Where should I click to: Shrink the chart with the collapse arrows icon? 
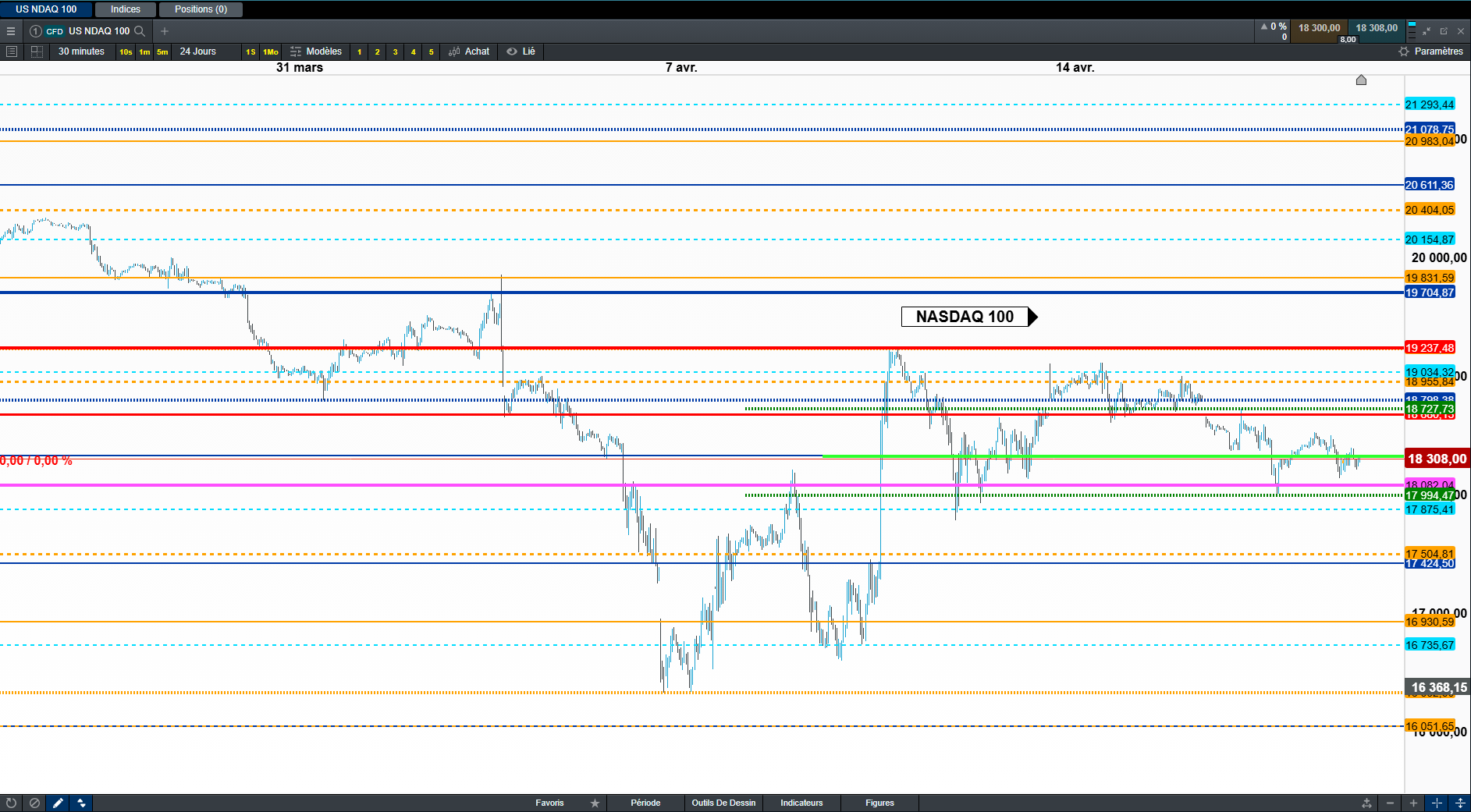[1427, 31]
